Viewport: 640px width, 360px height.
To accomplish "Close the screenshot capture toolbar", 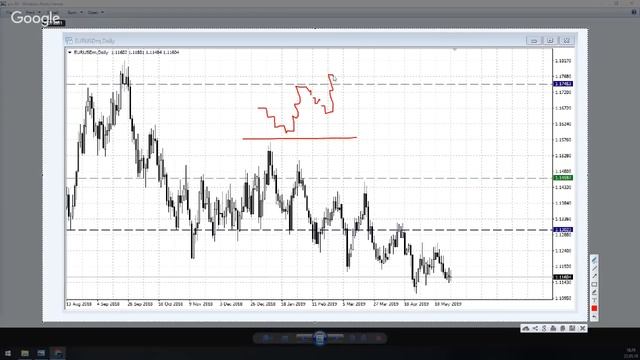I will click(x=582, y=328).
